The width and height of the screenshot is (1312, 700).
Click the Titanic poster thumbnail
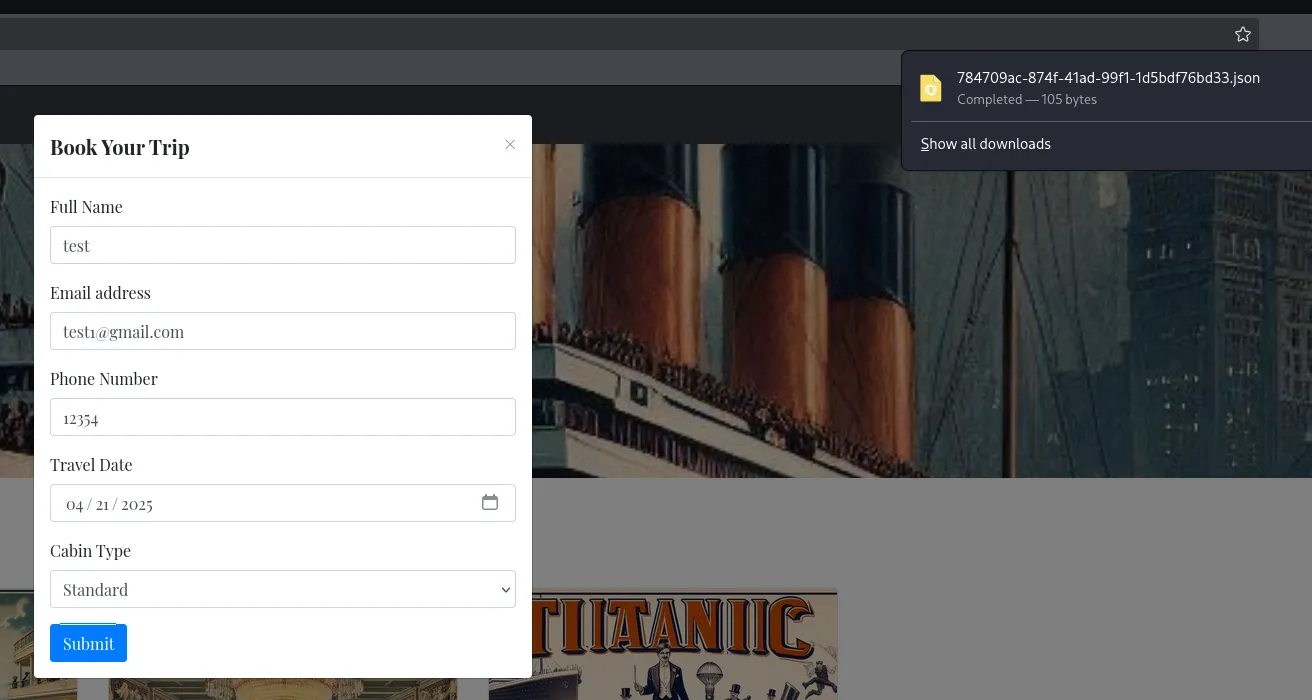point(662,645)
